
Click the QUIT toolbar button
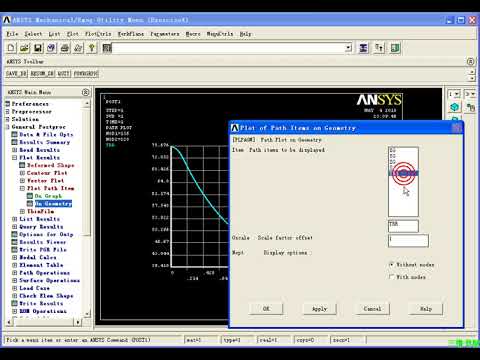tap(63, 73)
